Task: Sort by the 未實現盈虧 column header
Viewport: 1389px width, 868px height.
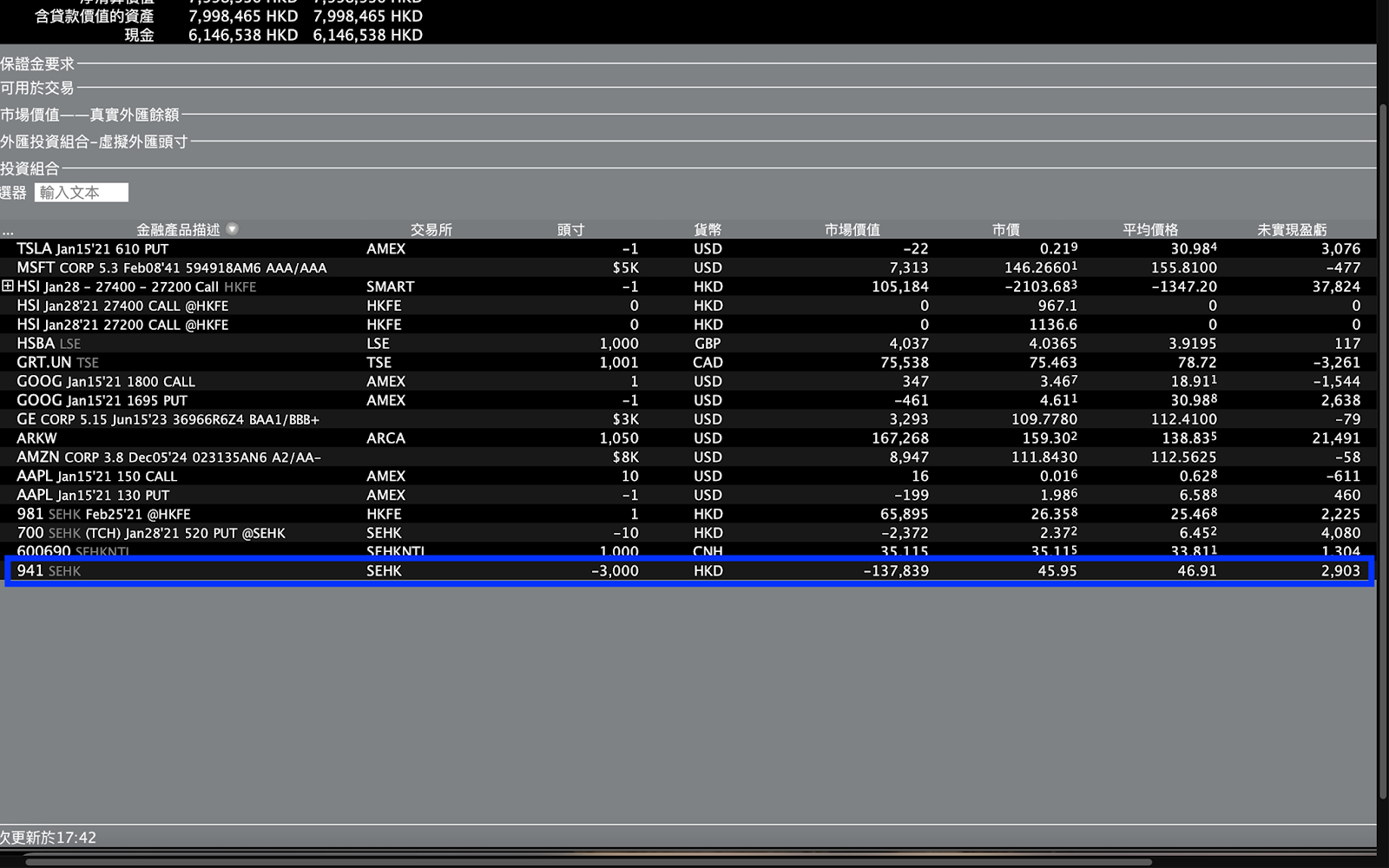Action: (1292, 230)
